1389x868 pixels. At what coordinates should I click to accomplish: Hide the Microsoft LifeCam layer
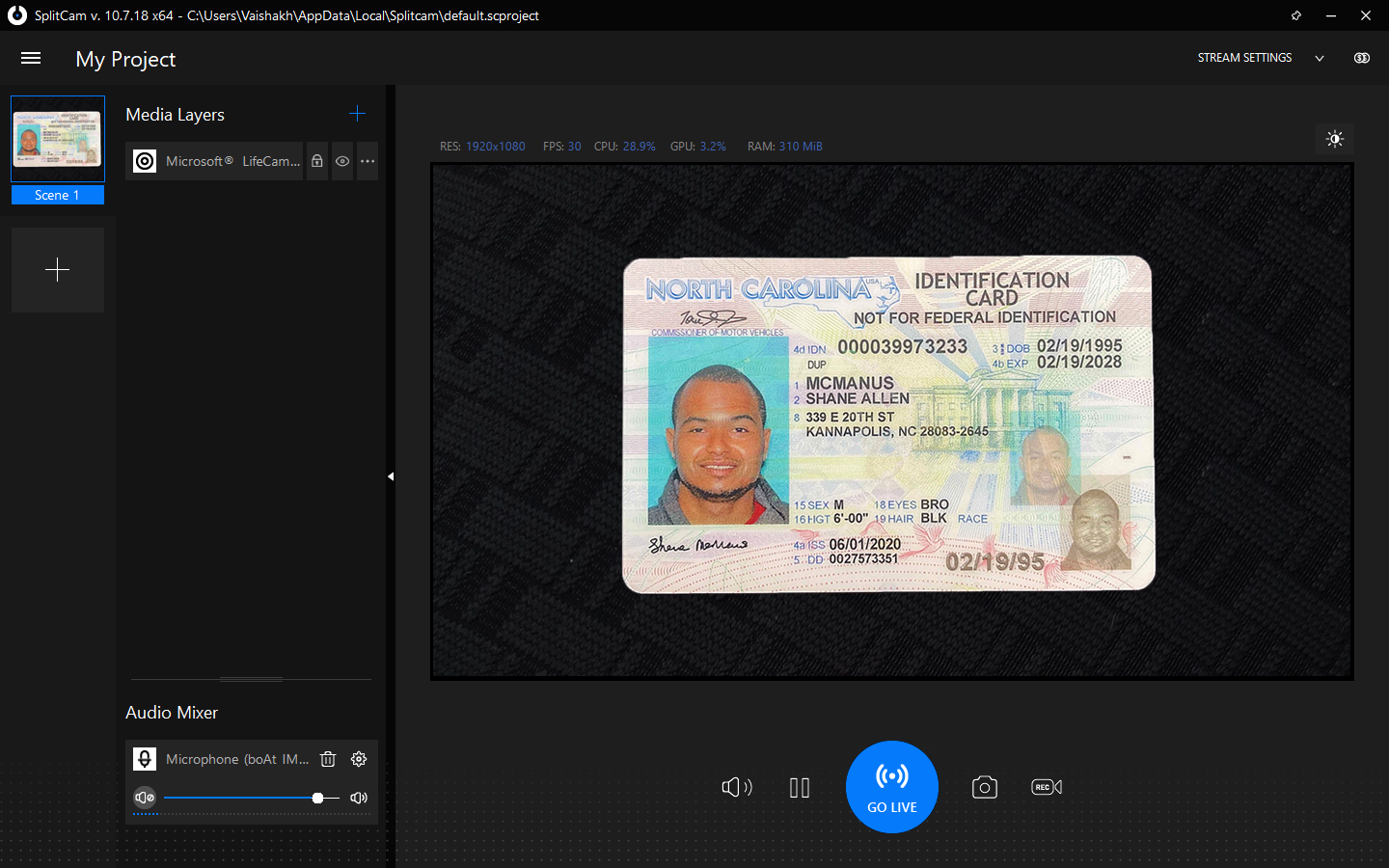342,161
